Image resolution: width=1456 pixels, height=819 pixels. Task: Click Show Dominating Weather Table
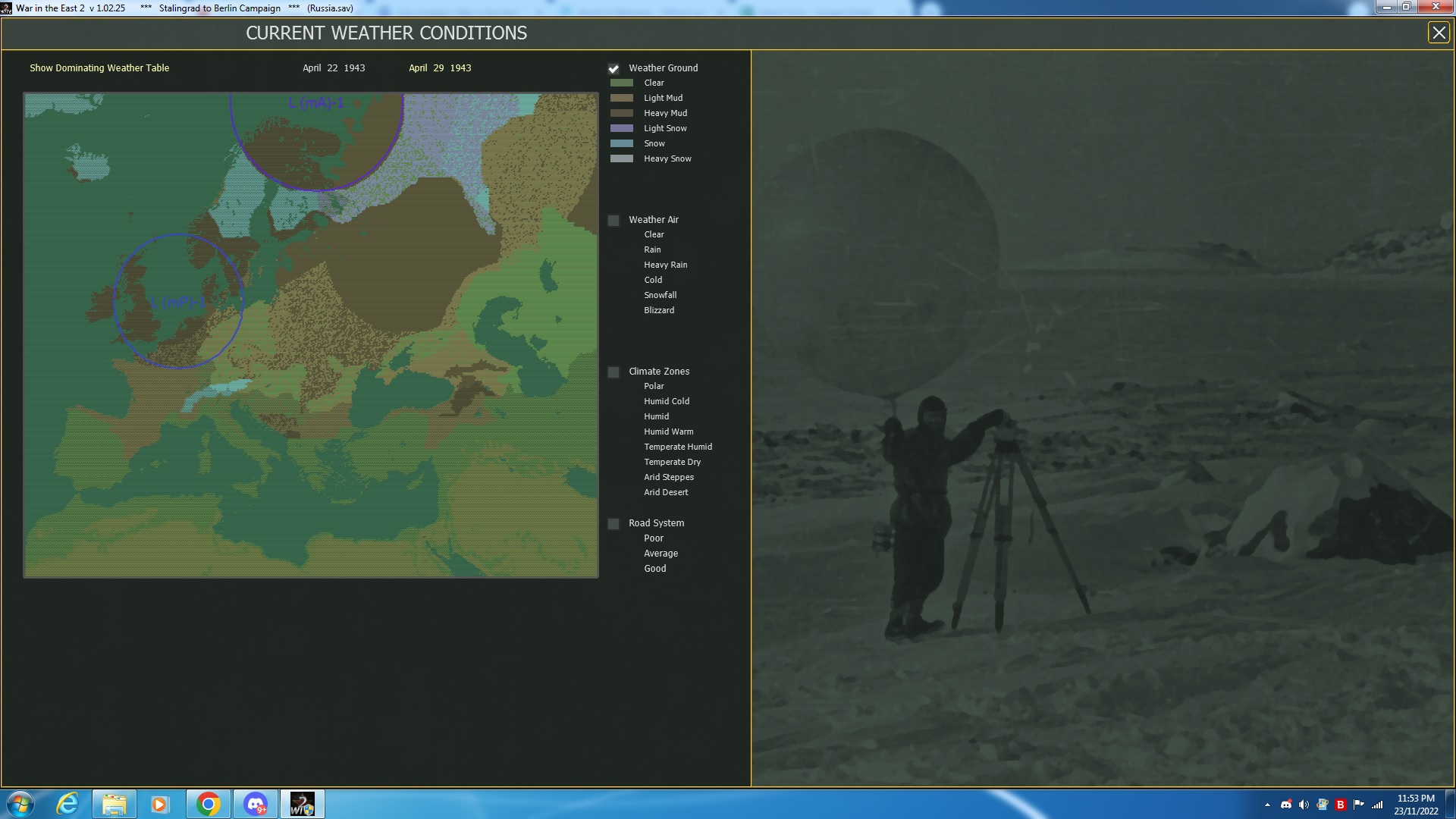[99, 68]
